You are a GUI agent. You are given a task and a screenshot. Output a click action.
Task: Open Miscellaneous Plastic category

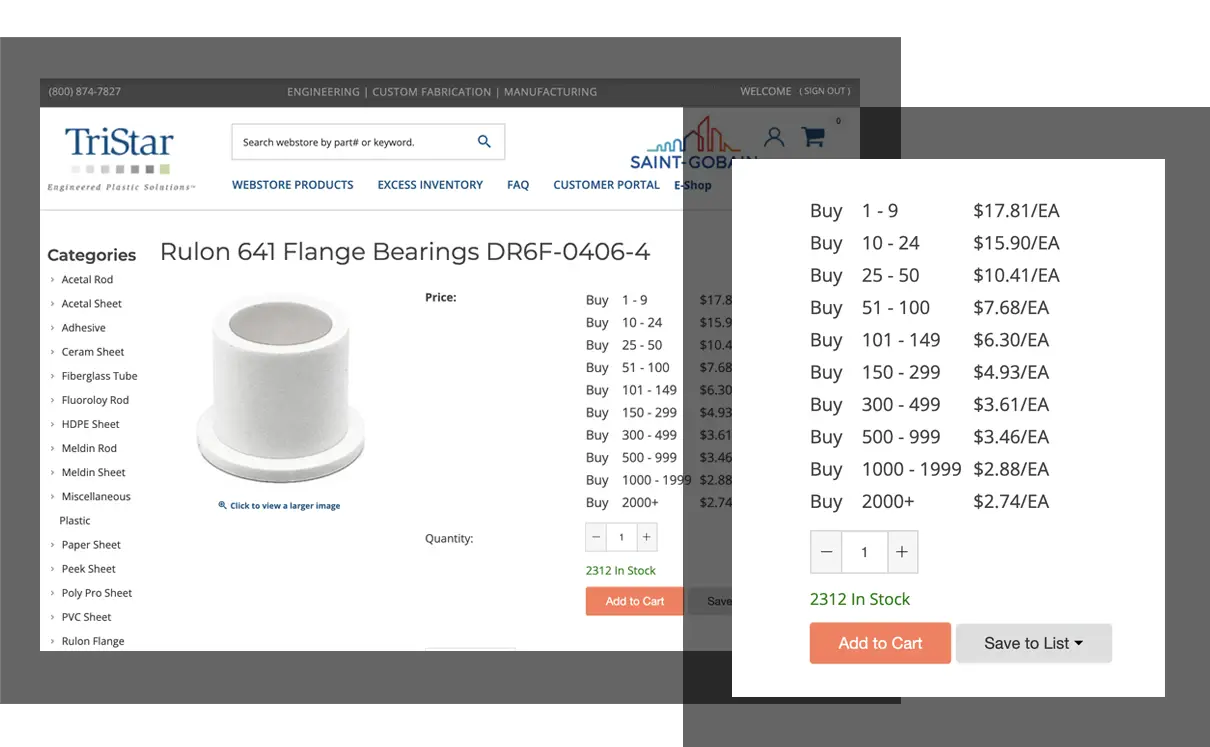point(95,508)
